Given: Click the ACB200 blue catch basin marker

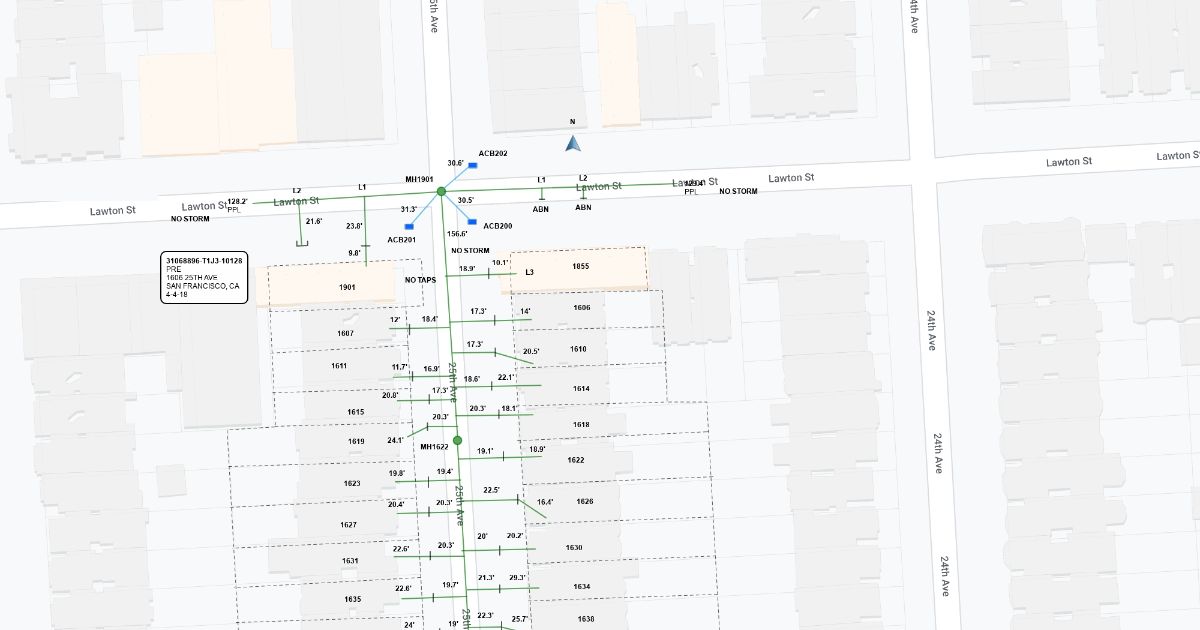Looking at the screenshot, I should coord(471,223).
